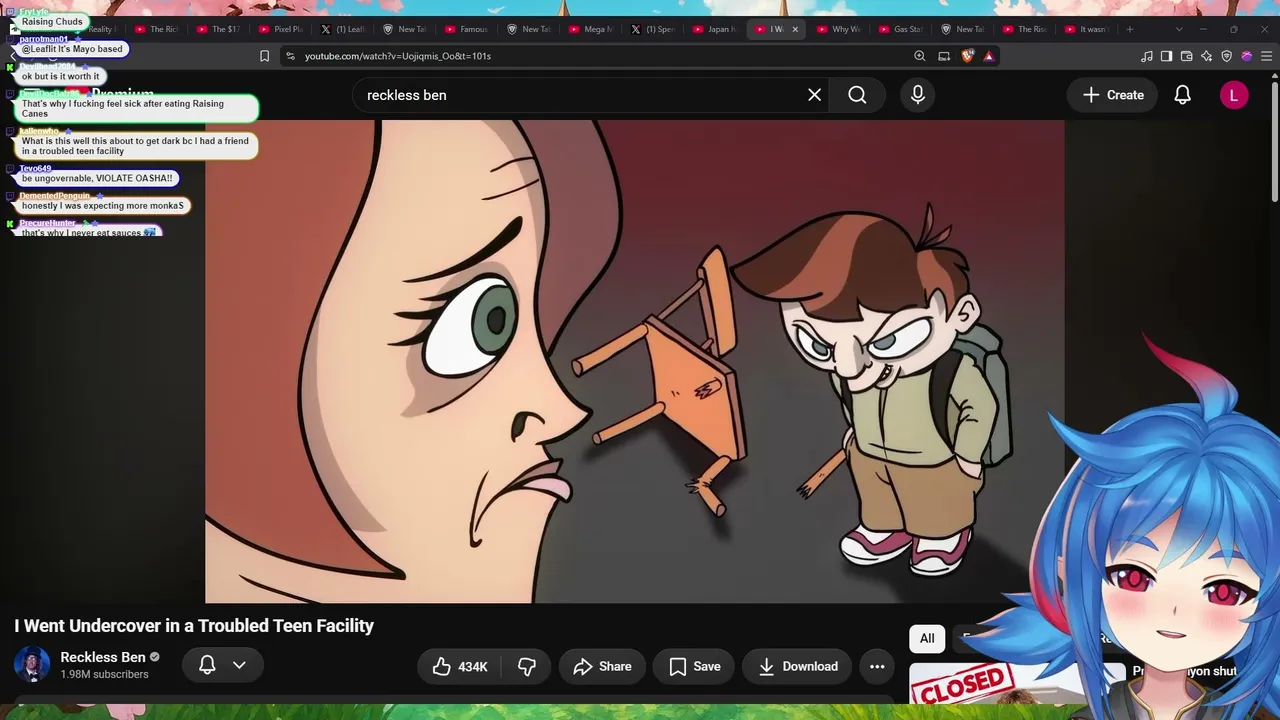Switch to 'The $17' tab

218,29
